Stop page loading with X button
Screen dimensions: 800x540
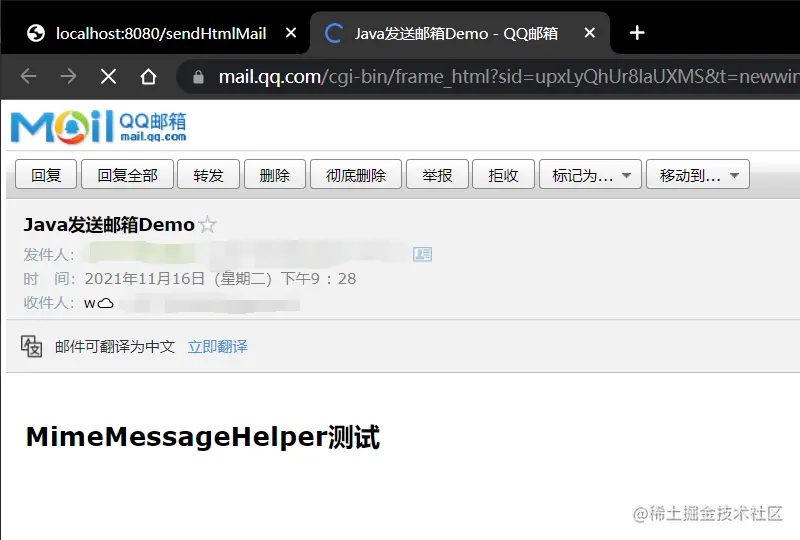(108, 77)
